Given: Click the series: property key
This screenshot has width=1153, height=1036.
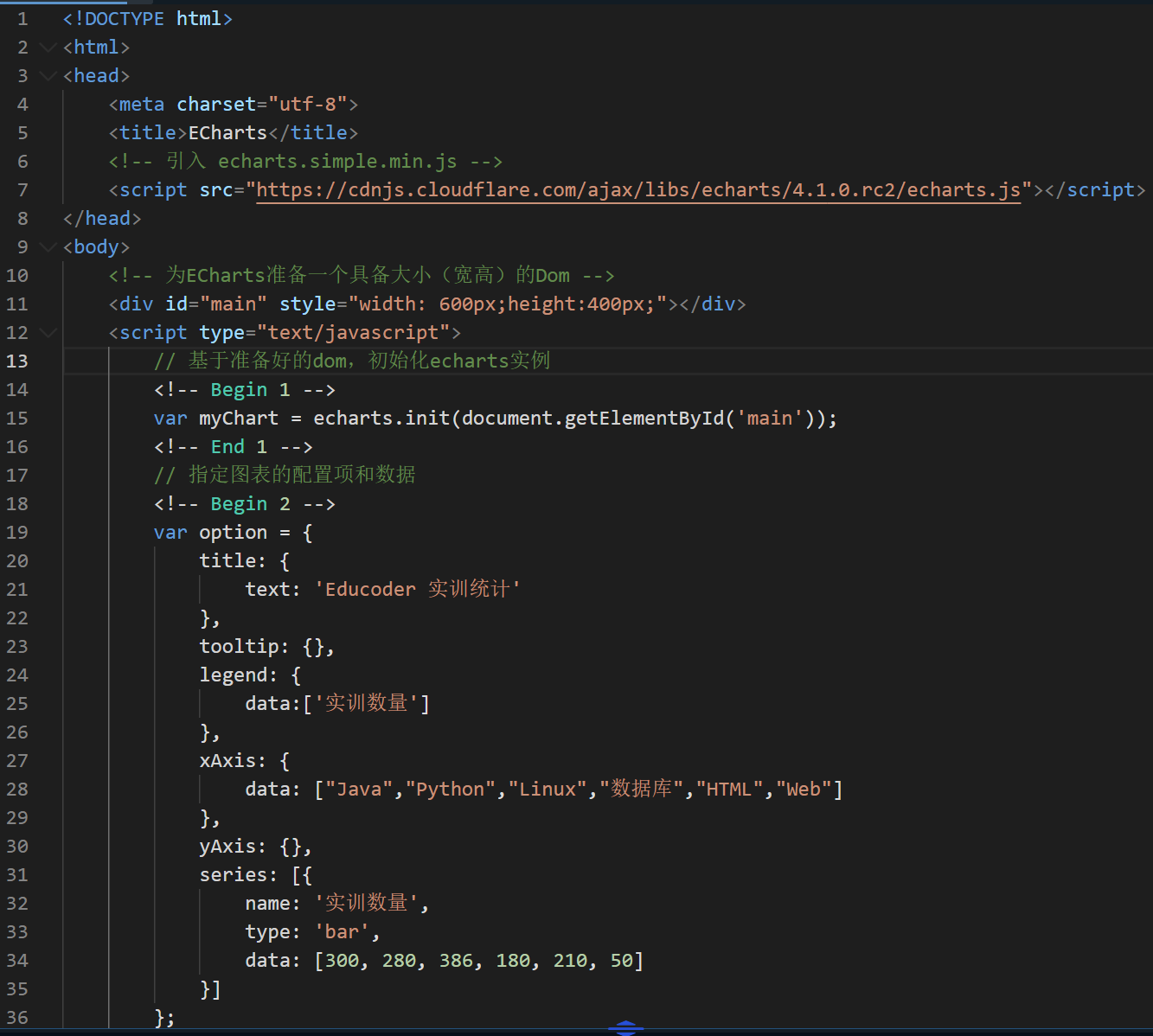Looking at the screenshot, I should click(x=239, y=875).
